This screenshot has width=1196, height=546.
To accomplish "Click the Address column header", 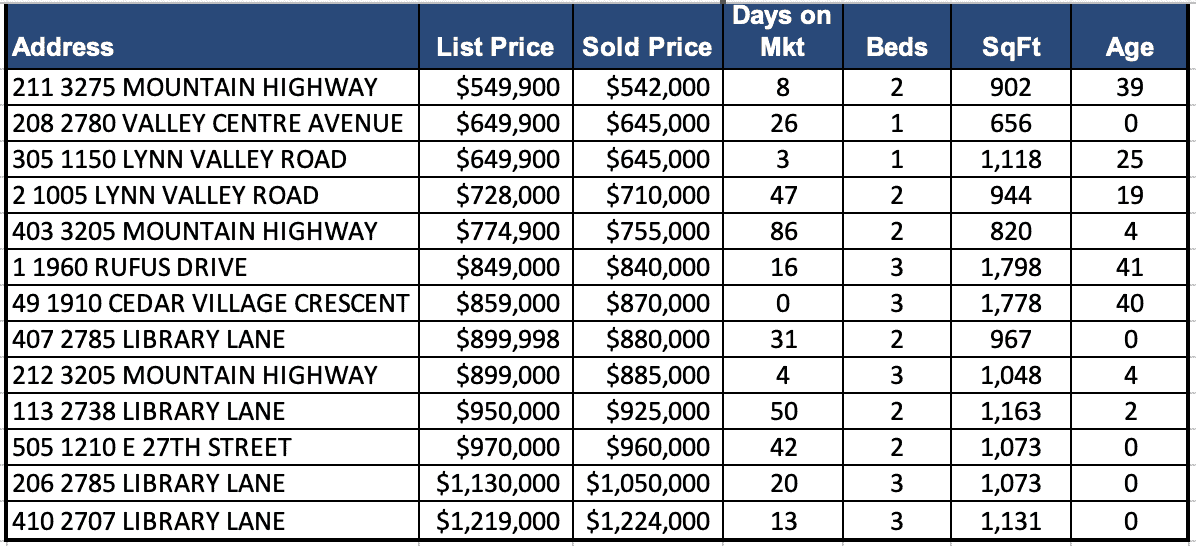I will [64, 47].
